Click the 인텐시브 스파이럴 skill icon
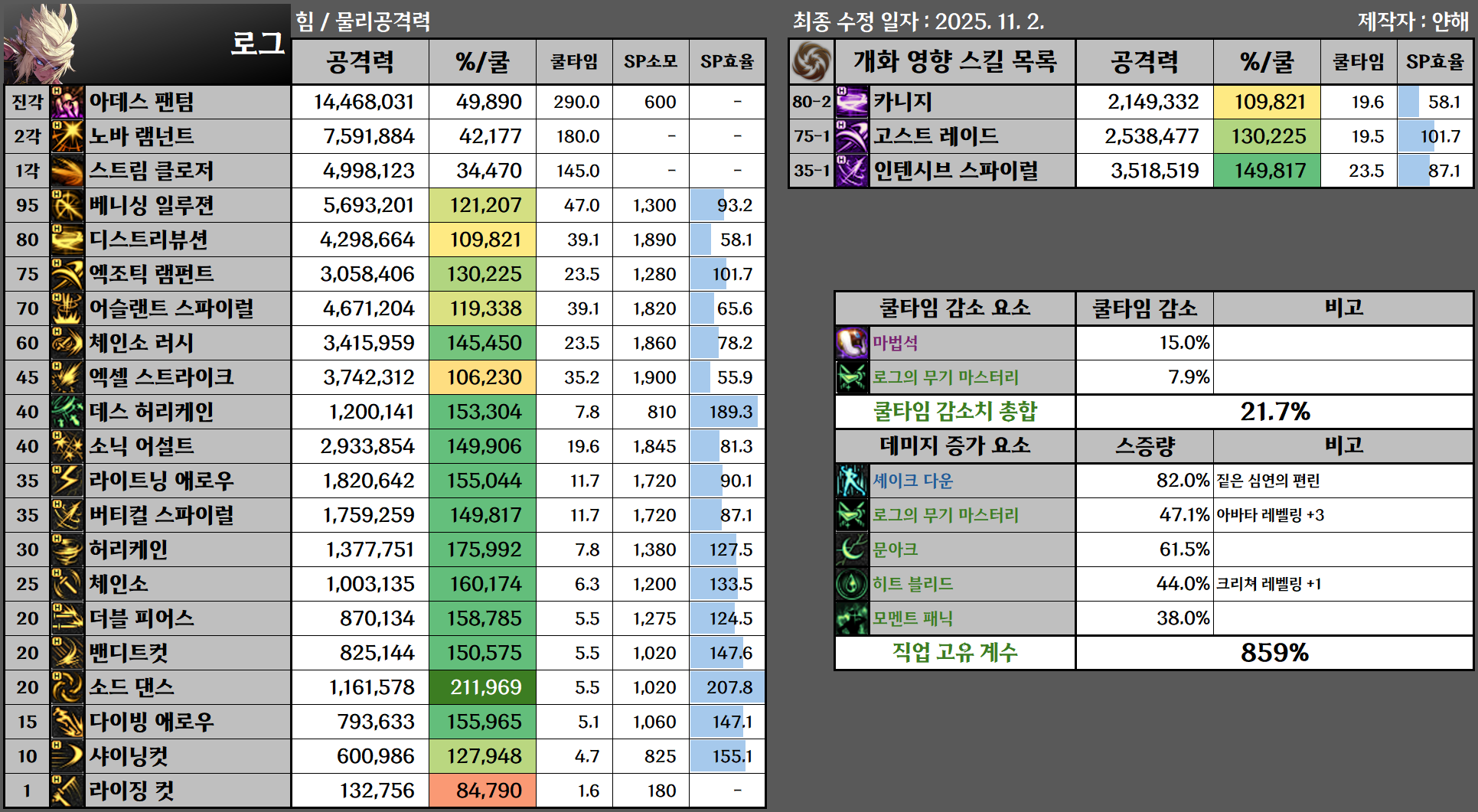The image size is (1478, 812). [852, 171]
